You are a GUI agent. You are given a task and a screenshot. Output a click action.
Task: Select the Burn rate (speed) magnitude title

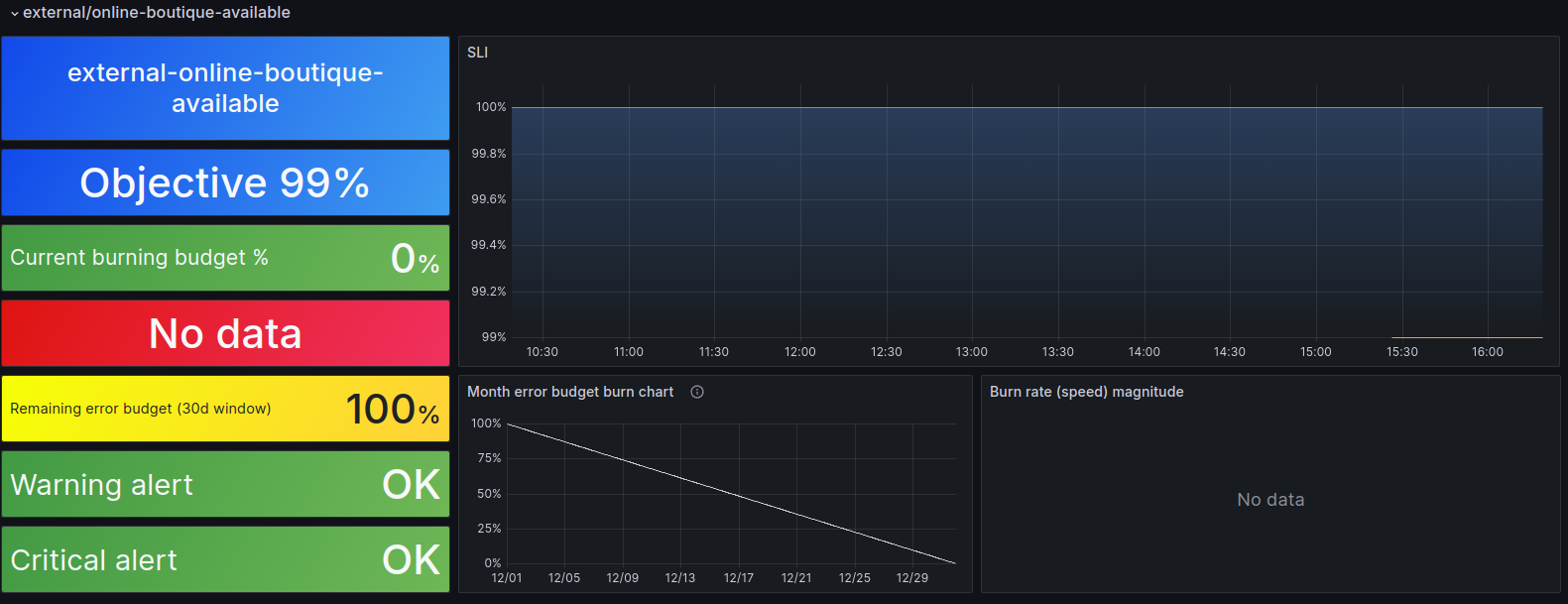(x=1086, y=392)
